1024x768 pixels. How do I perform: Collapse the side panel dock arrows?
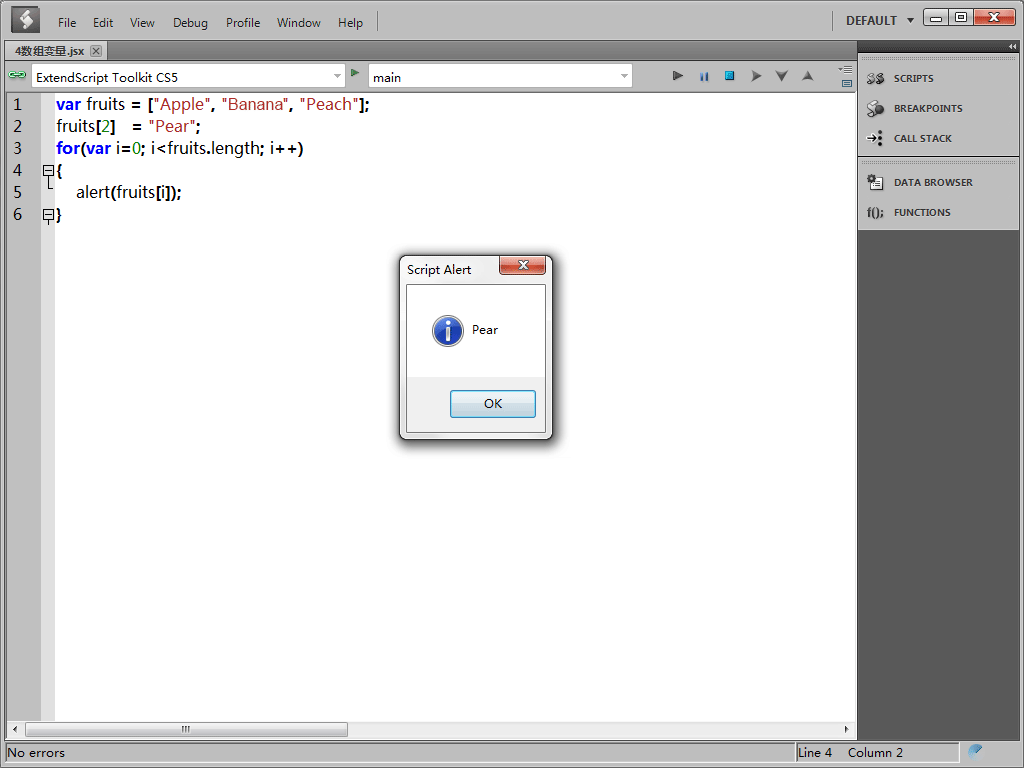(1012, 46)
